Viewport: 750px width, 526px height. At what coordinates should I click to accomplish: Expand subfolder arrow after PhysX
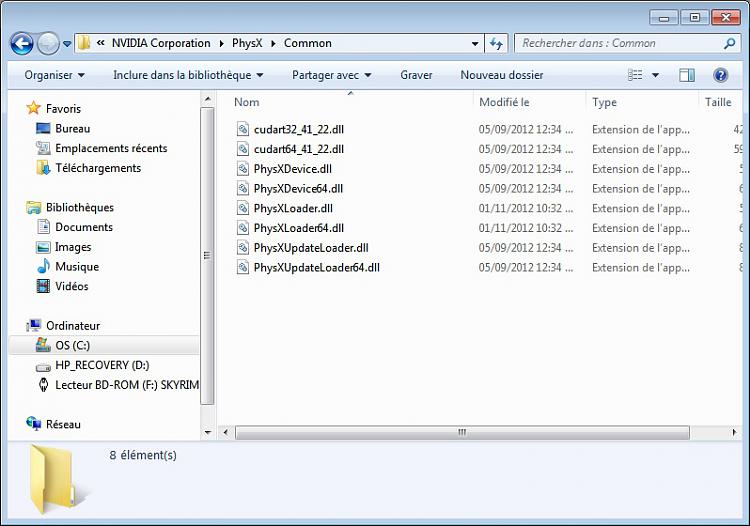(273, 44)
